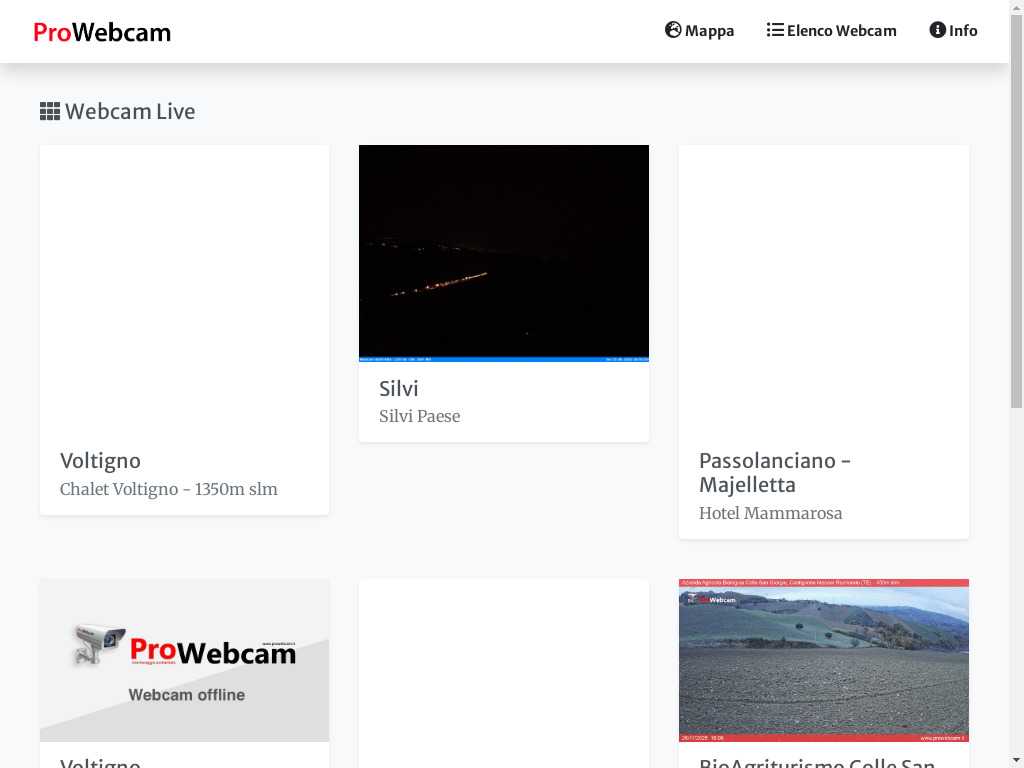Click the Silvi Paese subtitle
Screen dimensions: 1024x768
[x=419, y=417]
